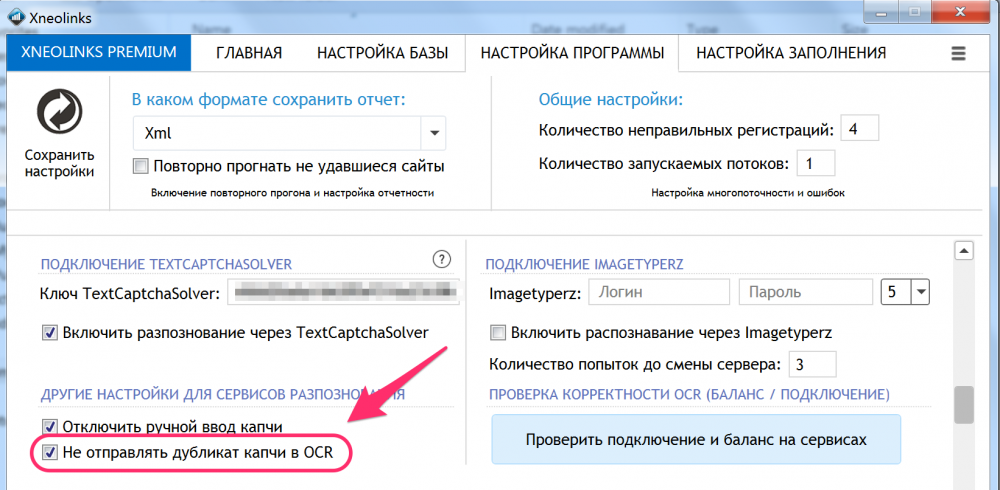
Task: Uncheck Включить разпознование через TextCaptchaSolver
Action: click(49, 332)
